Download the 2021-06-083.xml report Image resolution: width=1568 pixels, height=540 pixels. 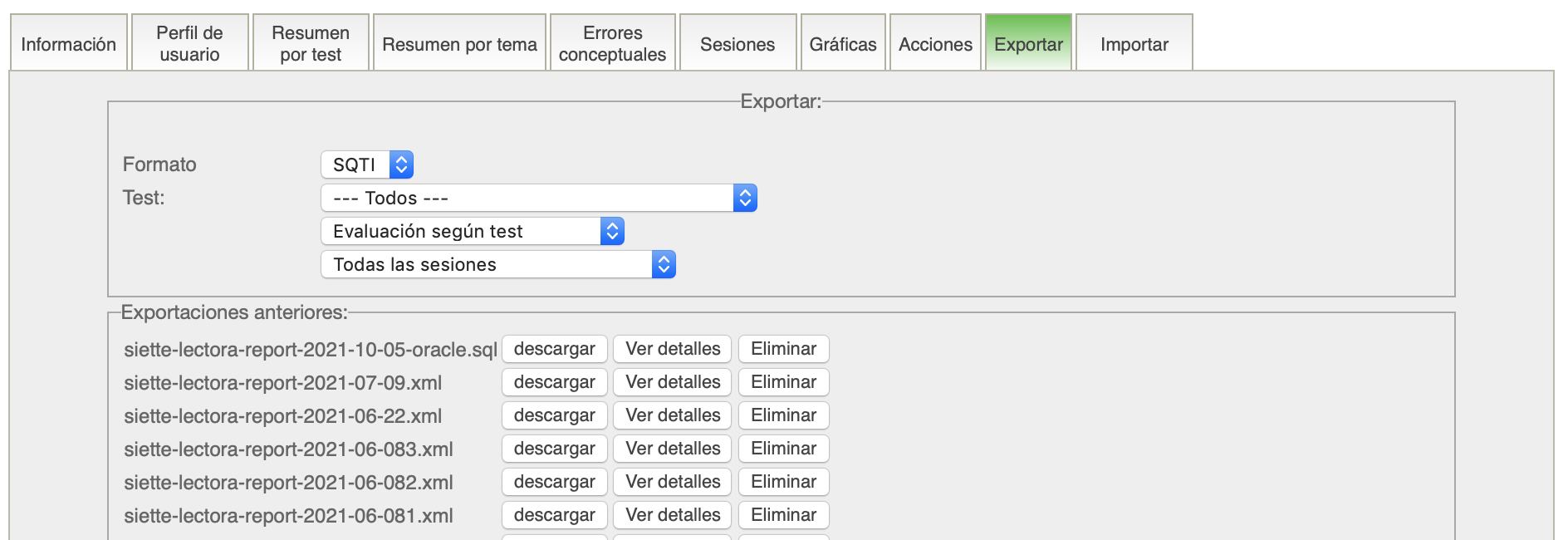[554, 449]
